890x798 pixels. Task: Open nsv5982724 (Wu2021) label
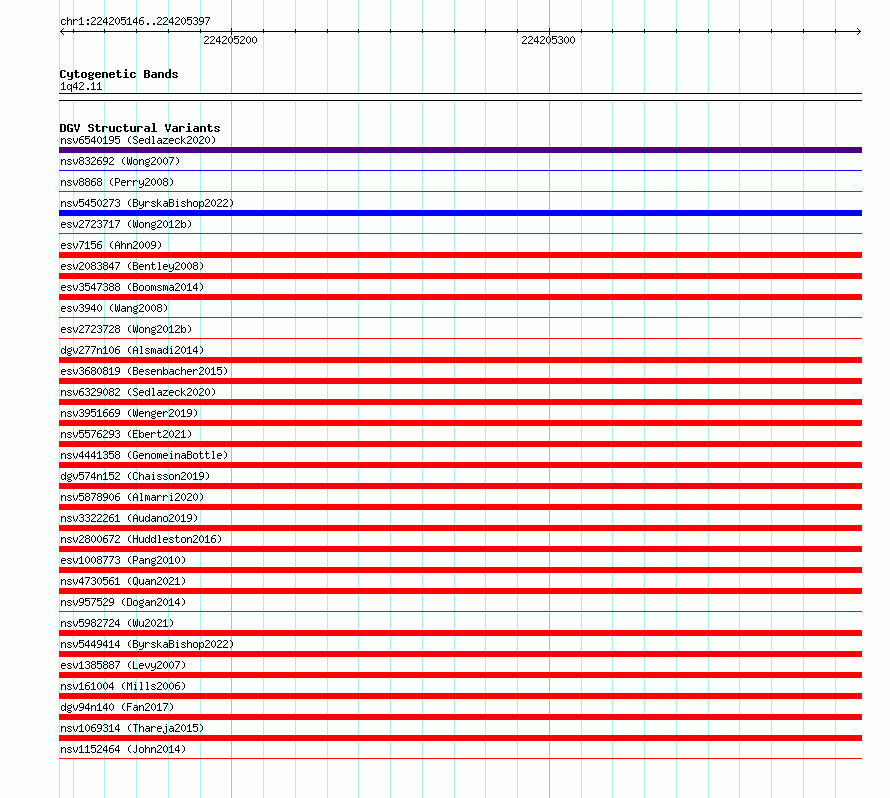[x=117, y=623]
